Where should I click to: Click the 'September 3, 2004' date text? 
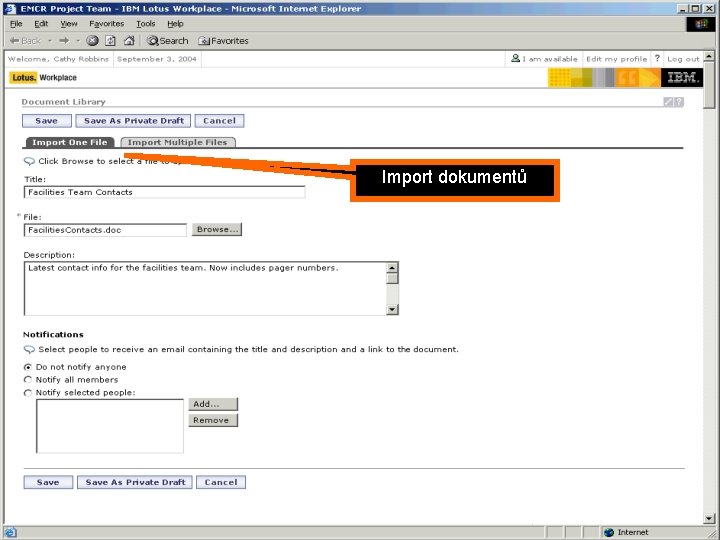coord(157,59)
